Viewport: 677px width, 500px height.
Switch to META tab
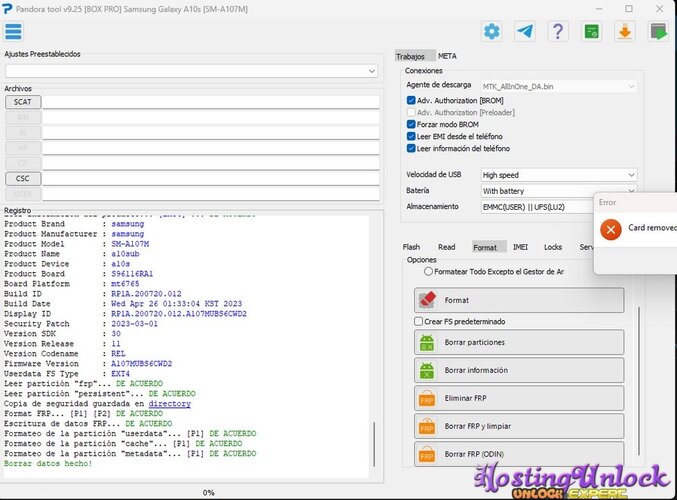[x=447, y=57]
